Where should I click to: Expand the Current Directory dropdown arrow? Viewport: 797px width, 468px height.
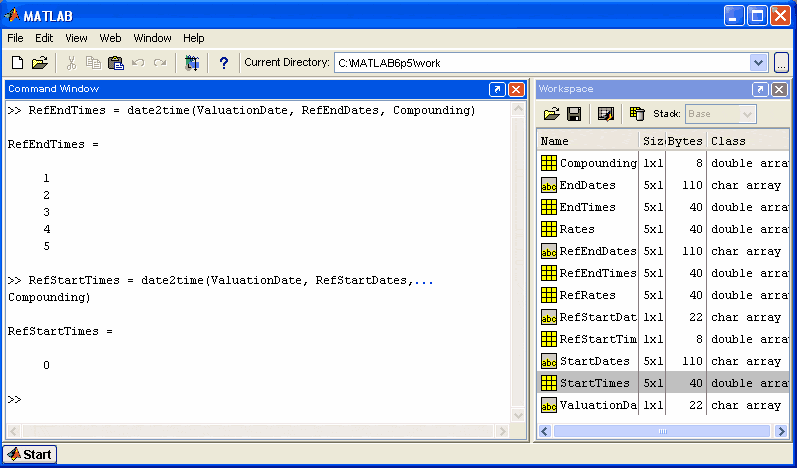[x=758, y=63]
